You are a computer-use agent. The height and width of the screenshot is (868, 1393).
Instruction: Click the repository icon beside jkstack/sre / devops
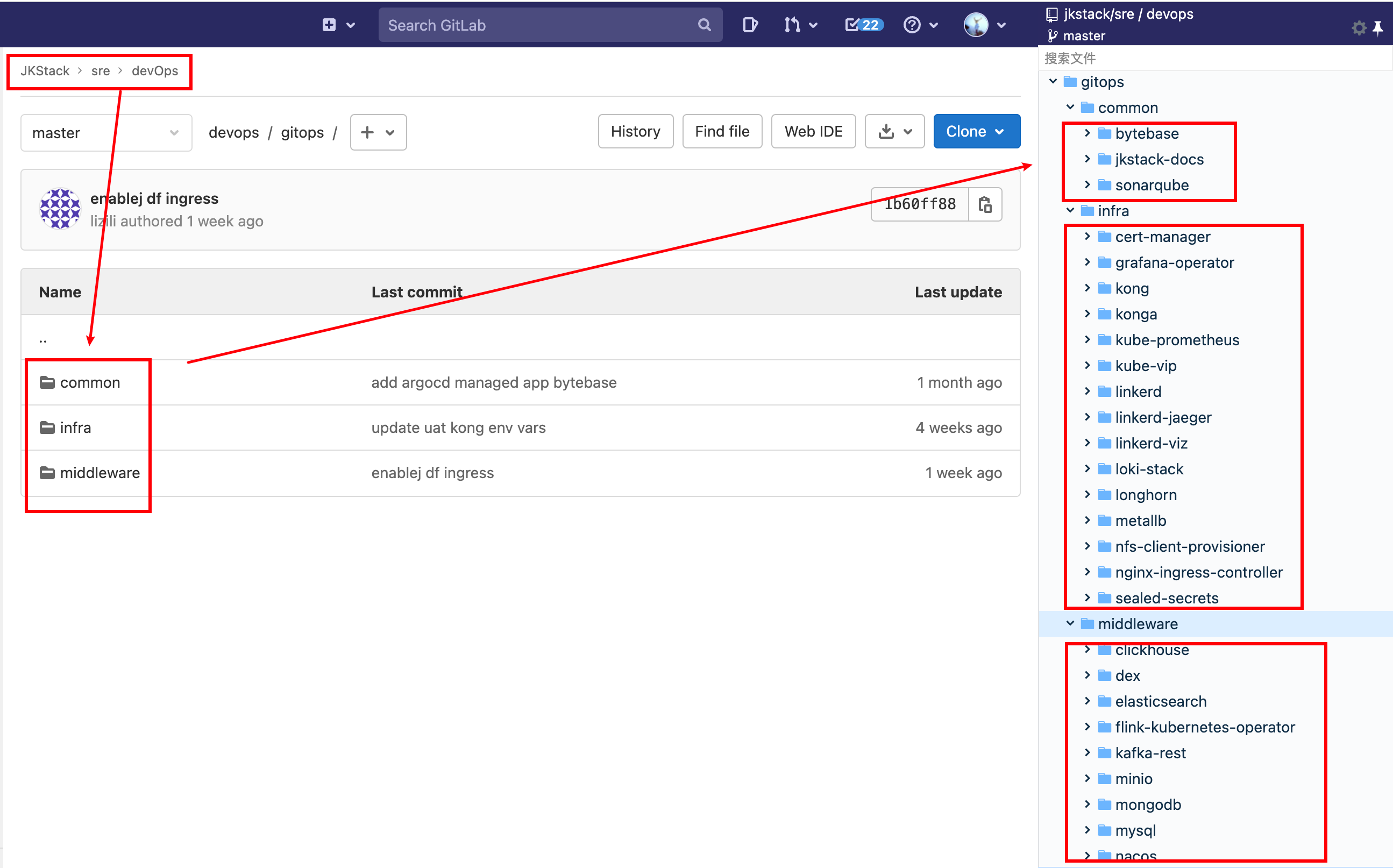[1052, 15]
